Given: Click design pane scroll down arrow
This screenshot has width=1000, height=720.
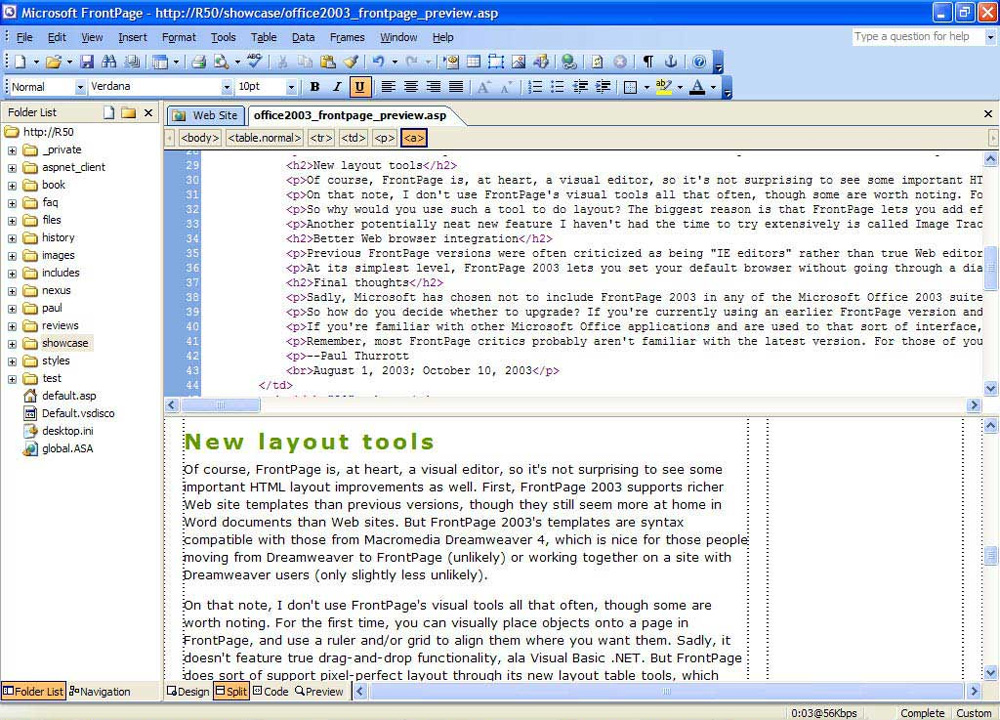Looking at the screenshot, I should tap(990, 673).
